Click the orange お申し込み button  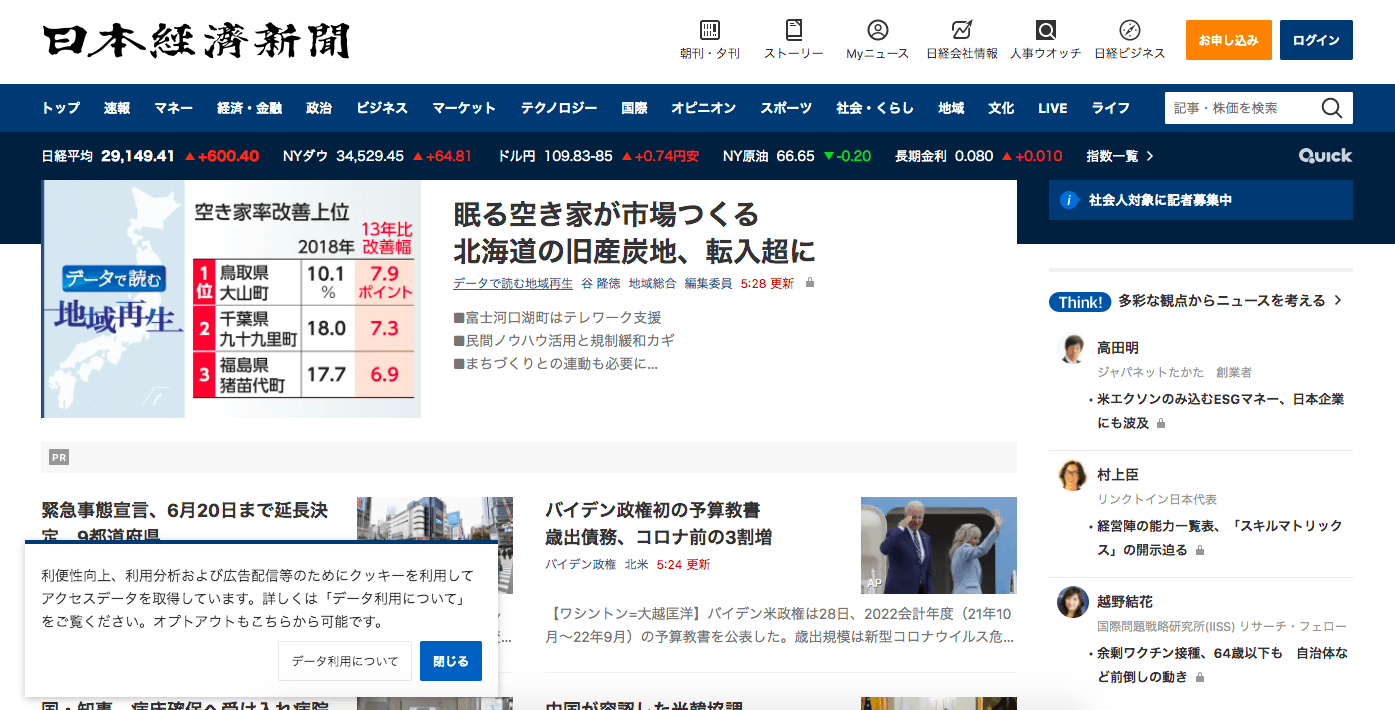click(x=1228, y=40)
